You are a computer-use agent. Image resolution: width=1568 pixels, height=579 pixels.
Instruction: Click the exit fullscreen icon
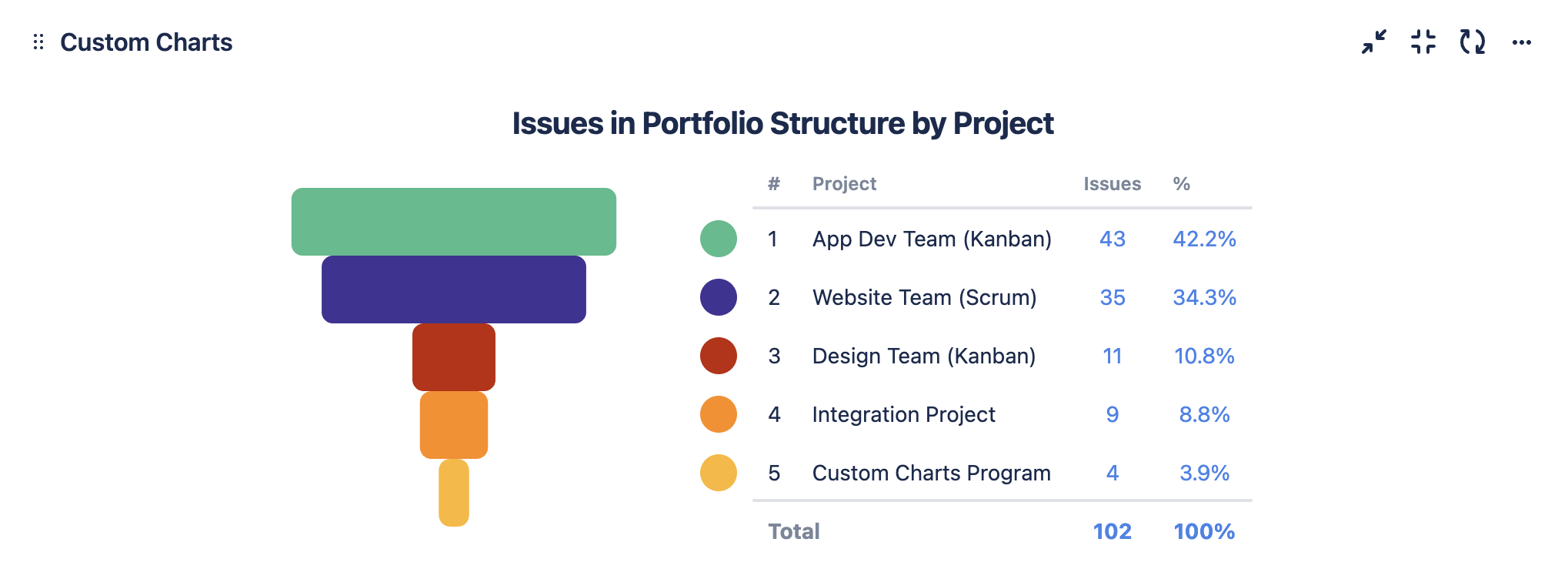pos(1423,42)
